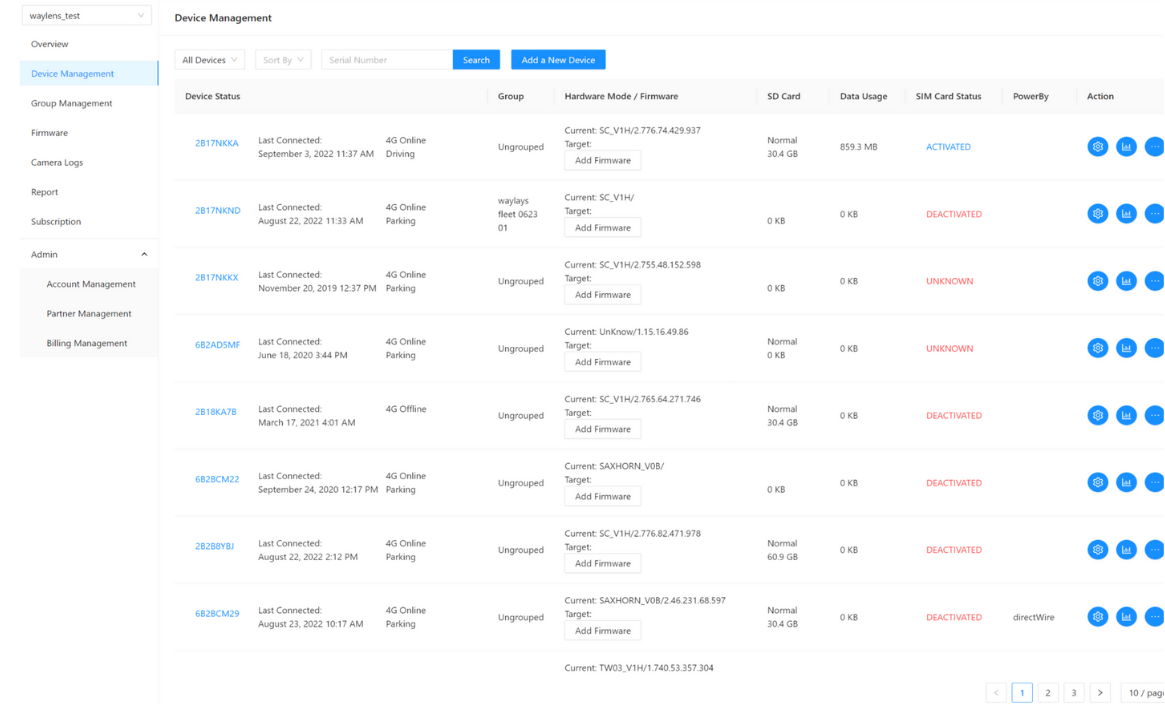Image resolution: width=1165 pixels, height=720 pixels.
Task: View chart icon for device 6B2BCM22
Action: [x=1126, y=482]
